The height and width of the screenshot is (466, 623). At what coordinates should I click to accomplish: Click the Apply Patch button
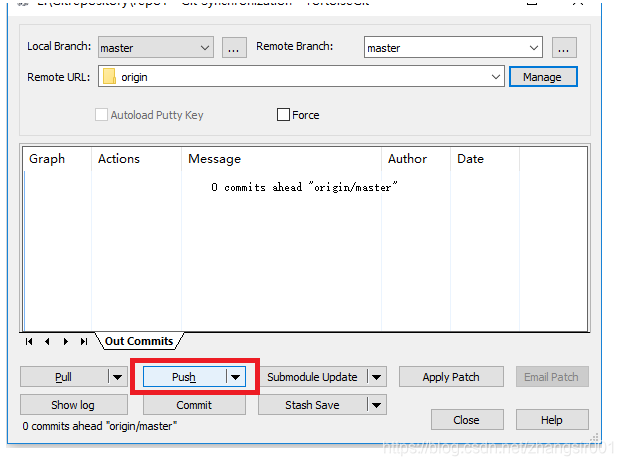451,377
